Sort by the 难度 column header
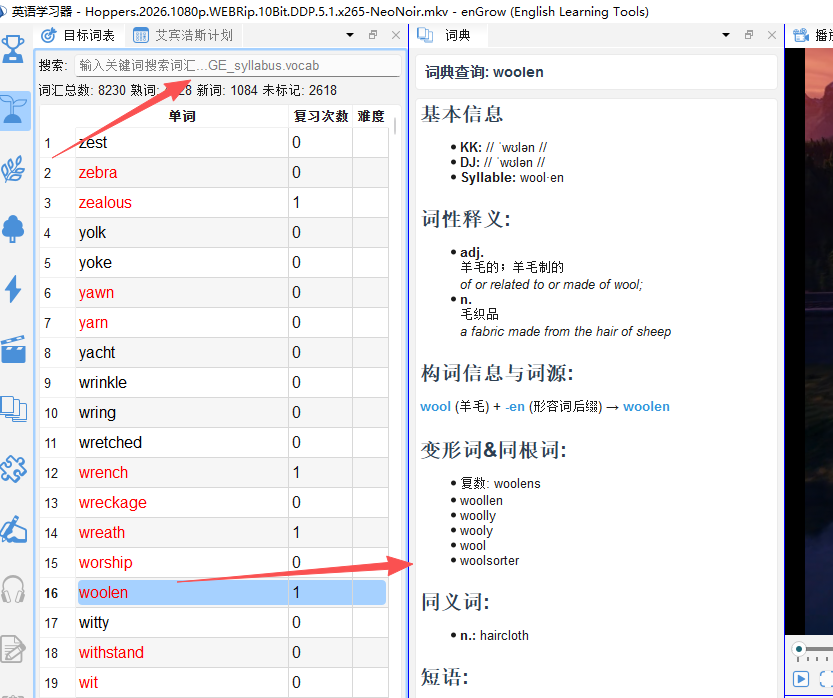Viewport: 833px width, 698px height. [371, 116]
